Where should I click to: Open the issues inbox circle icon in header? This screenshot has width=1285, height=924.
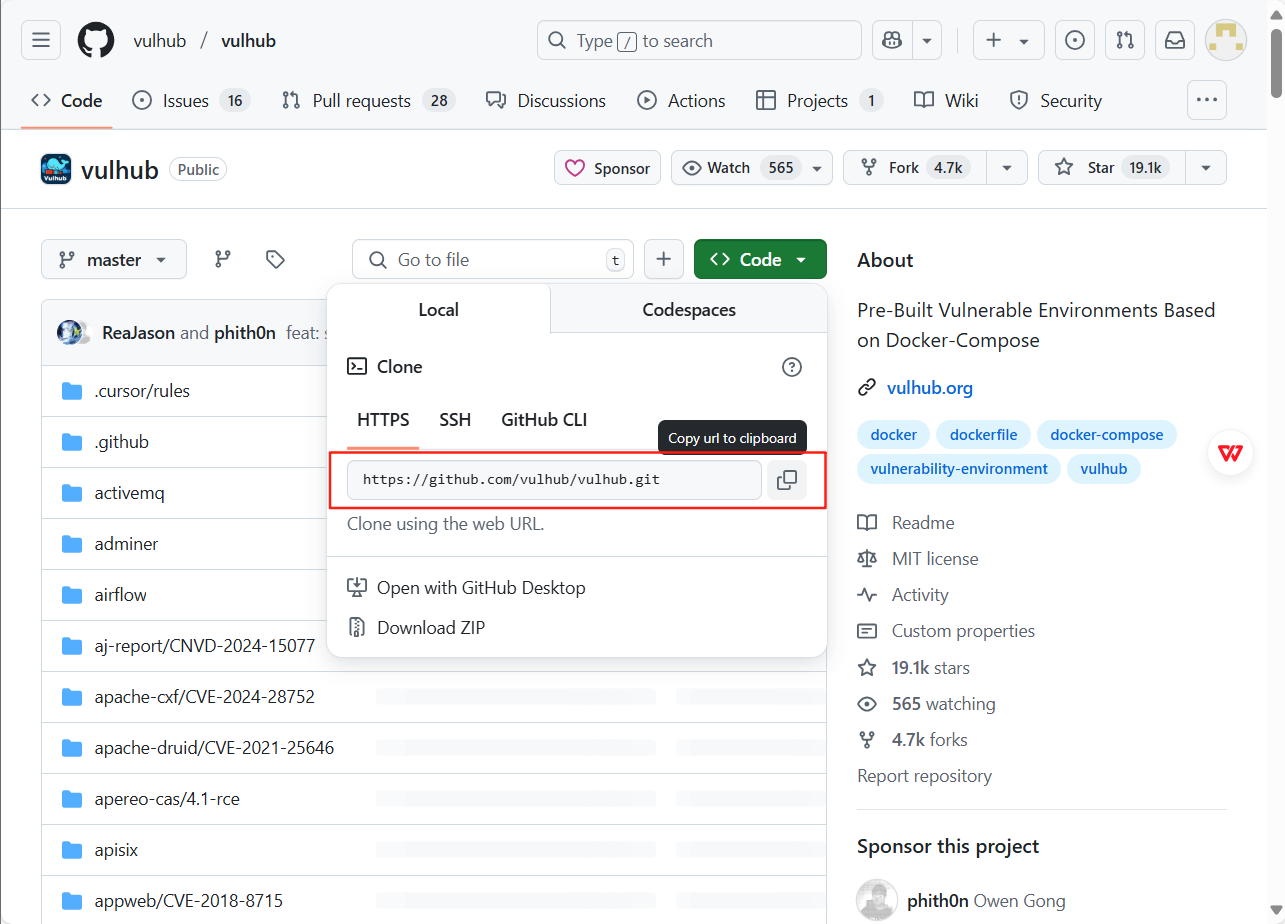pos(1075,40)
